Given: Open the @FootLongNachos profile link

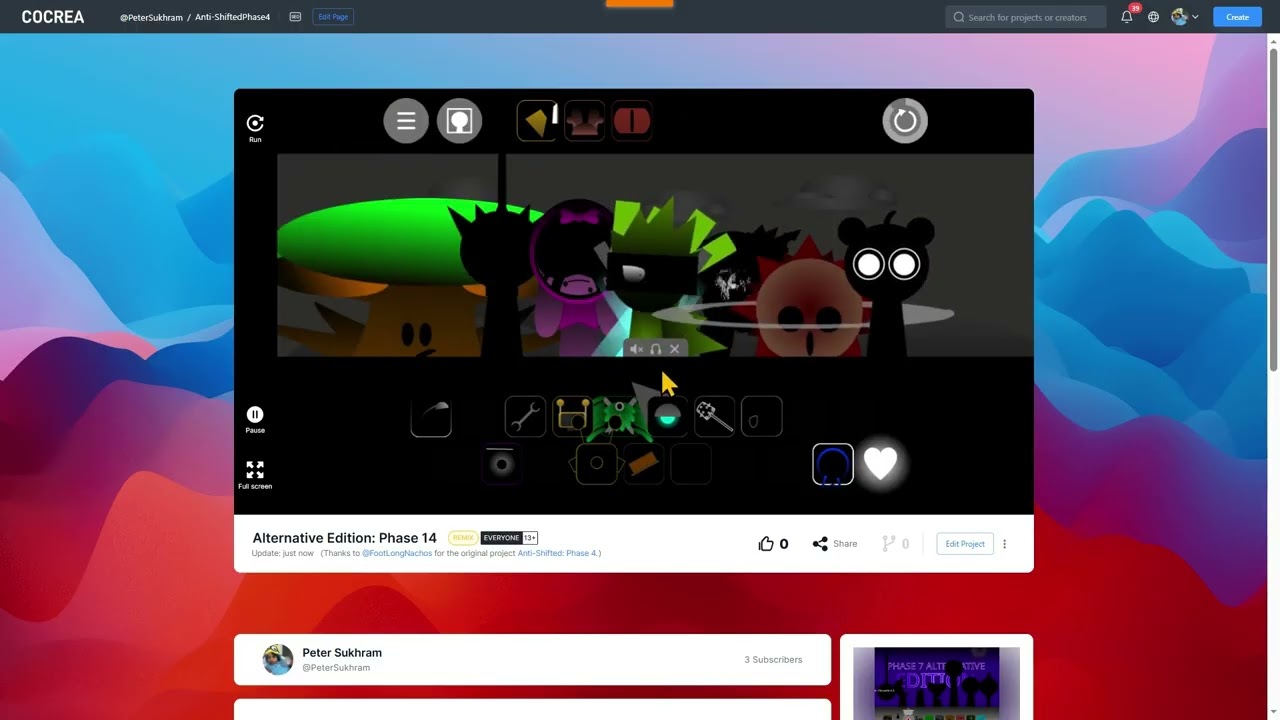Looking at the screenshot, I should pos(397,553).
